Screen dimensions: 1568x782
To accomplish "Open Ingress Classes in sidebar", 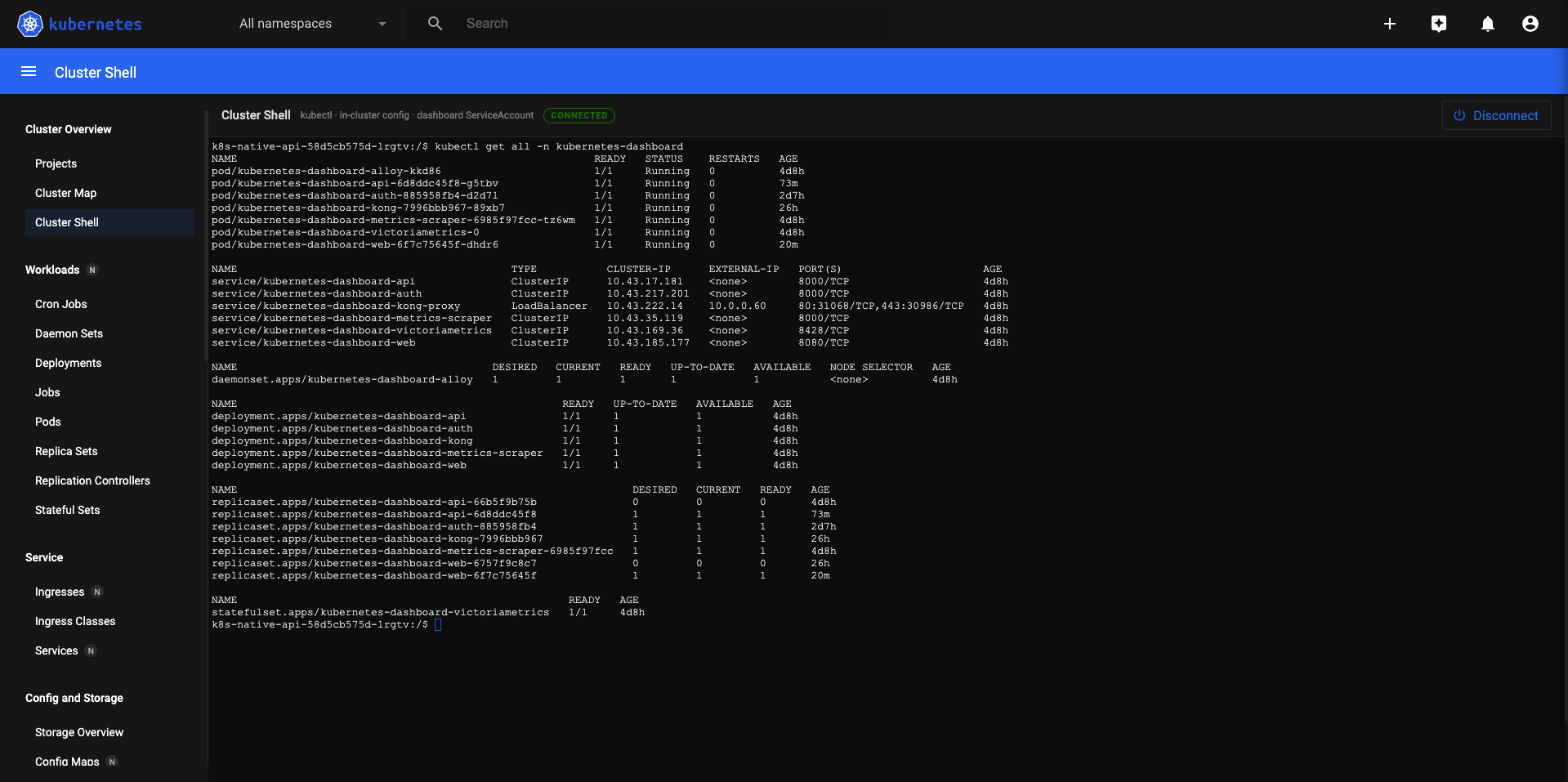I will (75, 621).
